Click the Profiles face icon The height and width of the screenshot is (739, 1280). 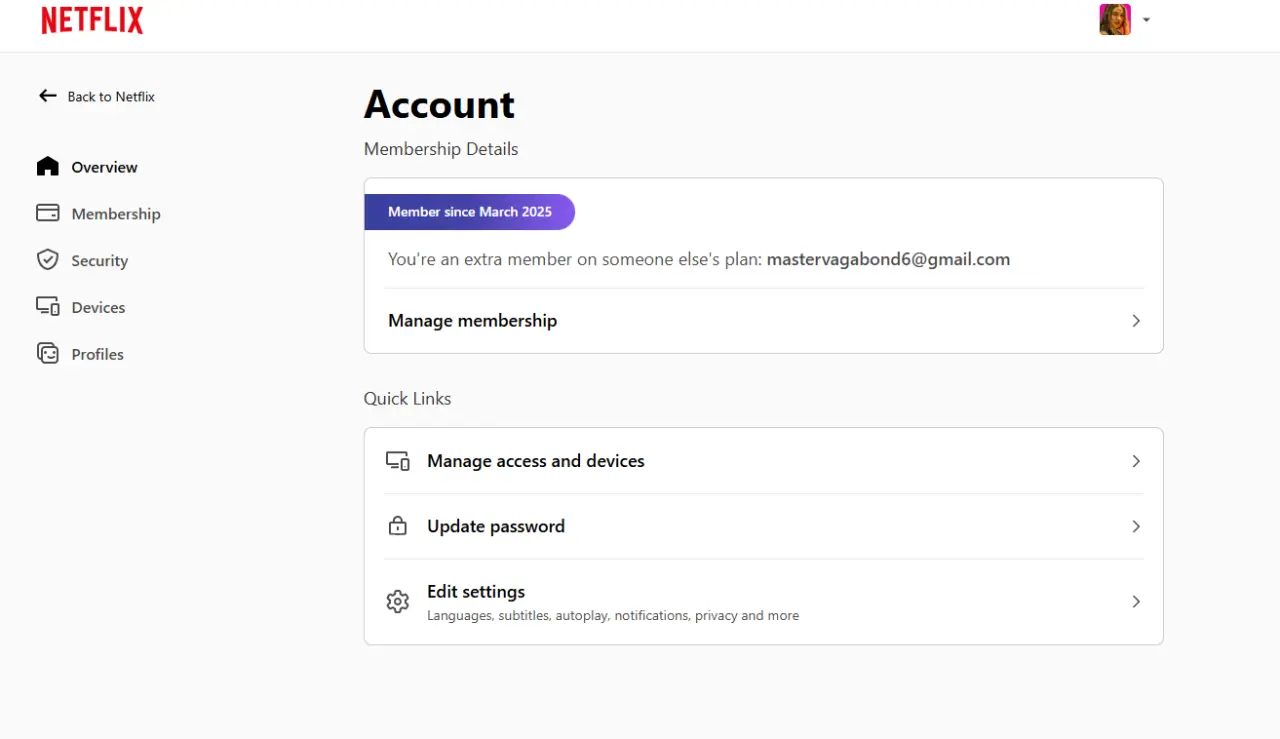(48, 353)
